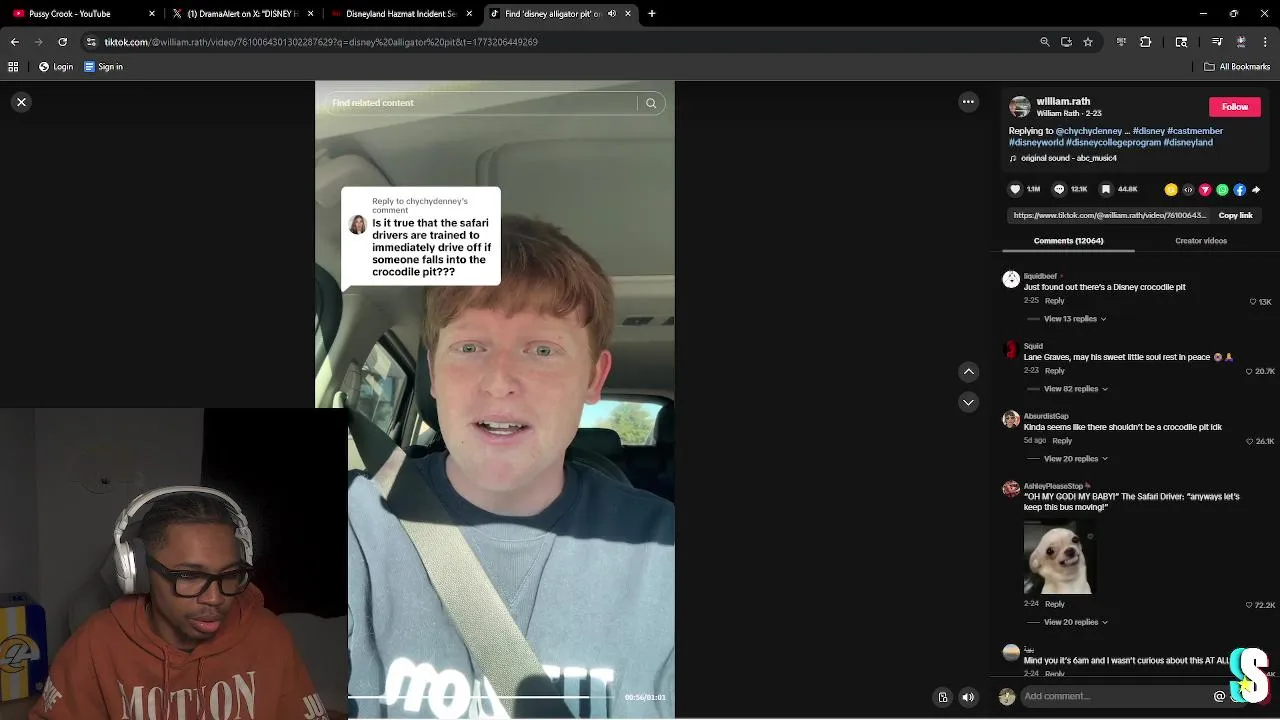1280x720 pixels.
Task: Open a new browser tab
Action: (x=651, y=14)
